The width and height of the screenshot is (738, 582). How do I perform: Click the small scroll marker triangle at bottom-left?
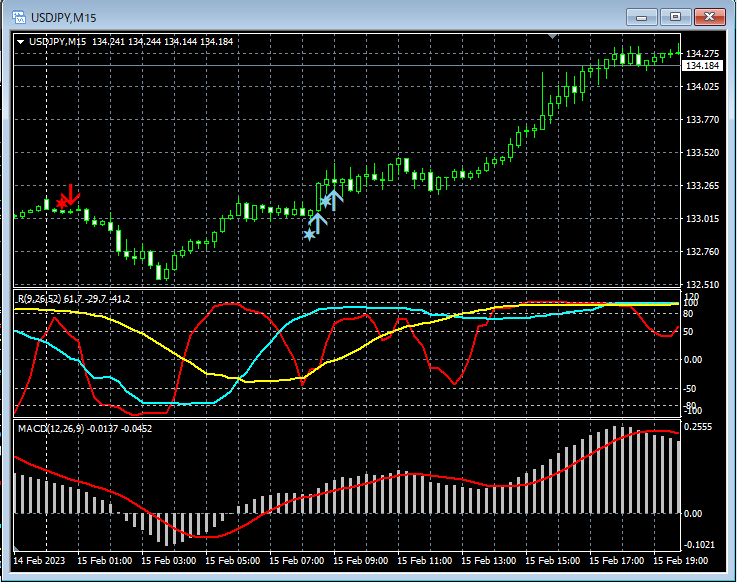click(x=16, y=549)
